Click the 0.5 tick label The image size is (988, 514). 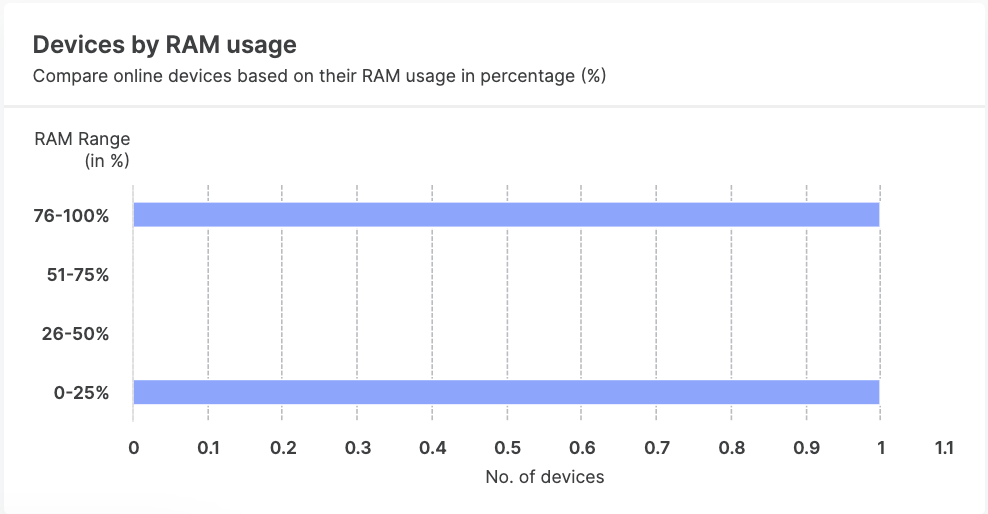[x=507, y=448]
